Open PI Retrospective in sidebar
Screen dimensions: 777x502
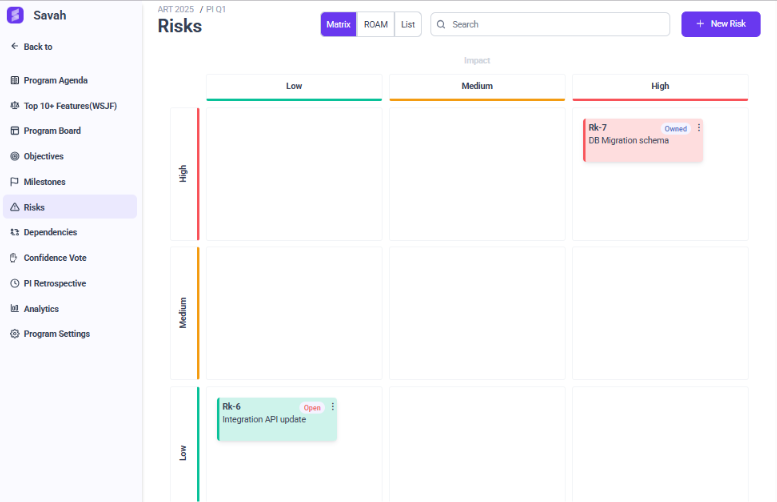click(x=54, y=283)
